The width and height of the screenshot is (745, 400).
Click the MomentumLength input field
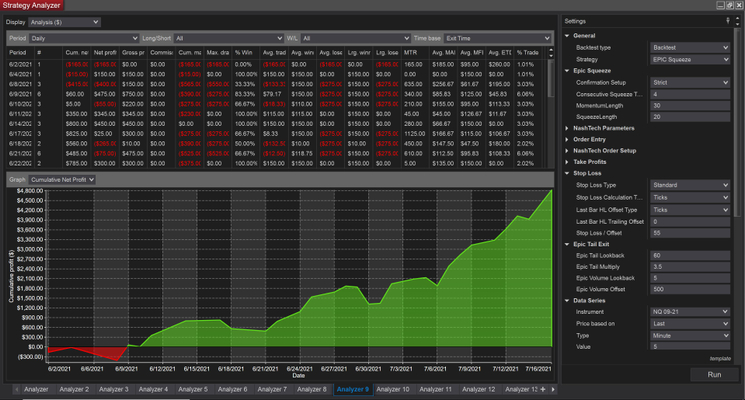click(x=690, y=105)
